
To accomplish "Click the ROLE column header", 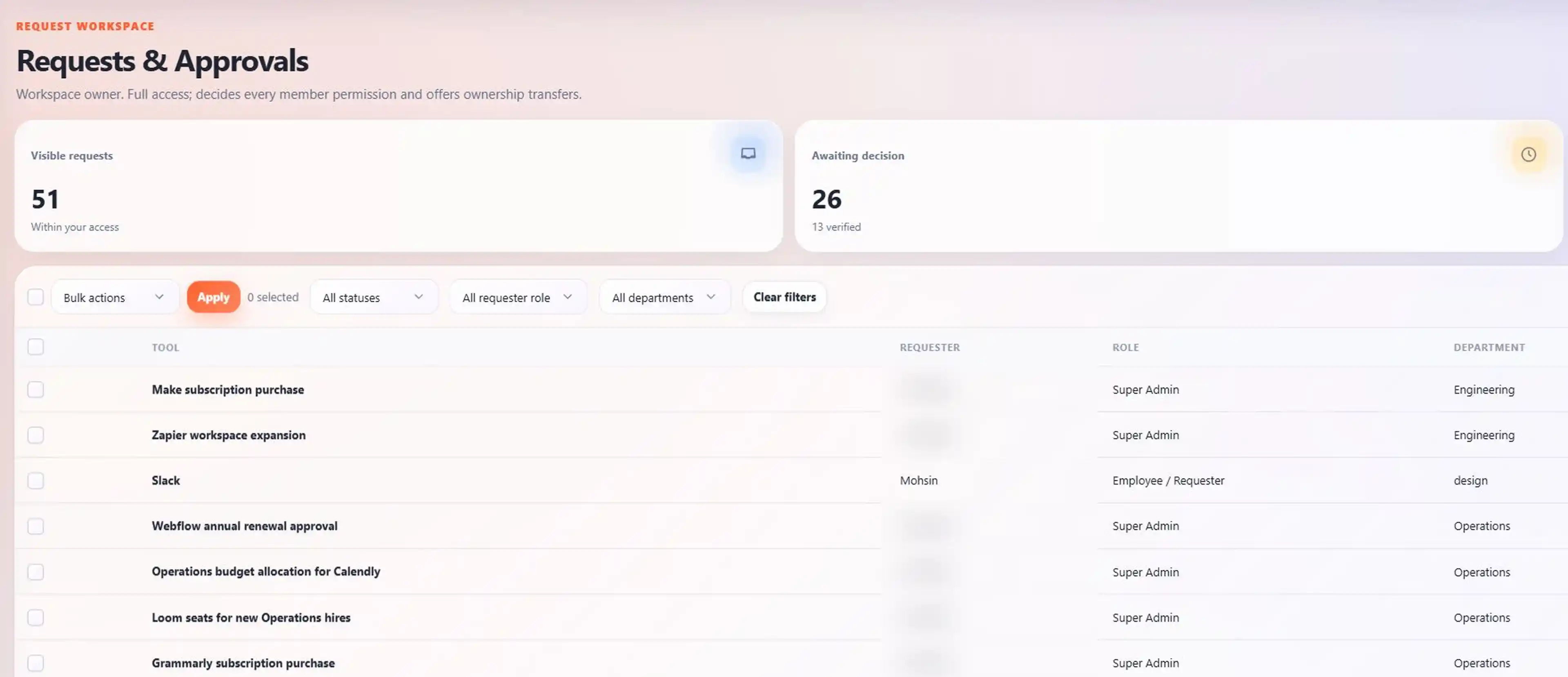I will 1125,347.
